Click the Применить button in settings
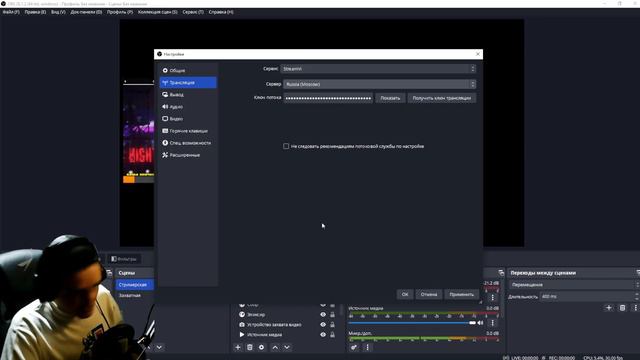The height and width of the screenshot is (360, 640). (x=462, y=294)
